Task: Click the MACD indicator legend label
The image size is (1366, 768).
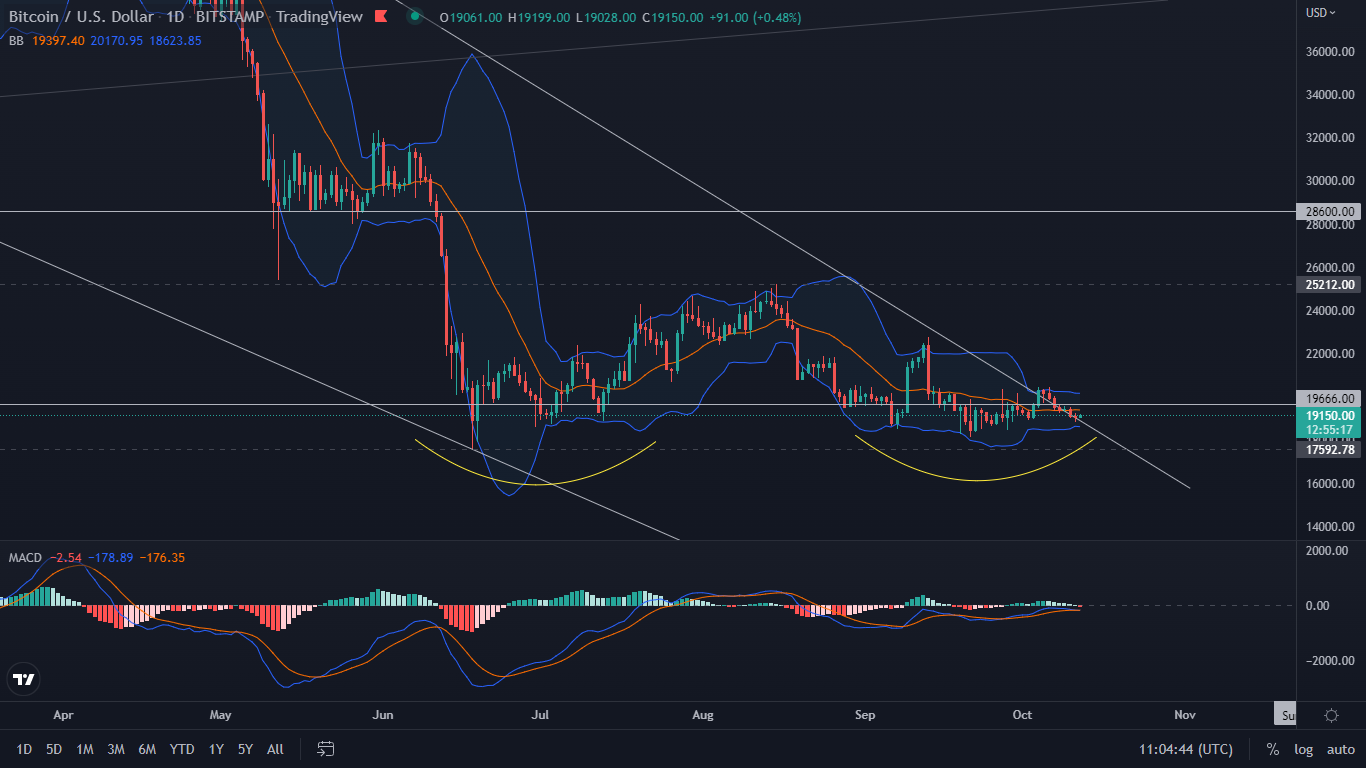Action: tap(25, 557)
